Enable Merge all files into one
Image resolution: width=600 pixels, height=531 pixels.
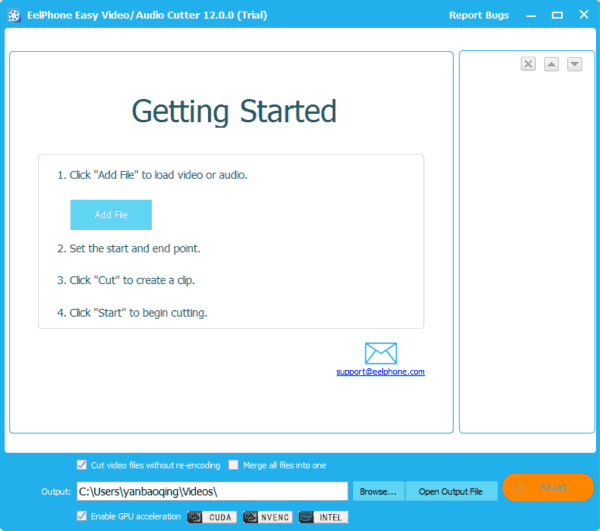[x=233, y=465]
